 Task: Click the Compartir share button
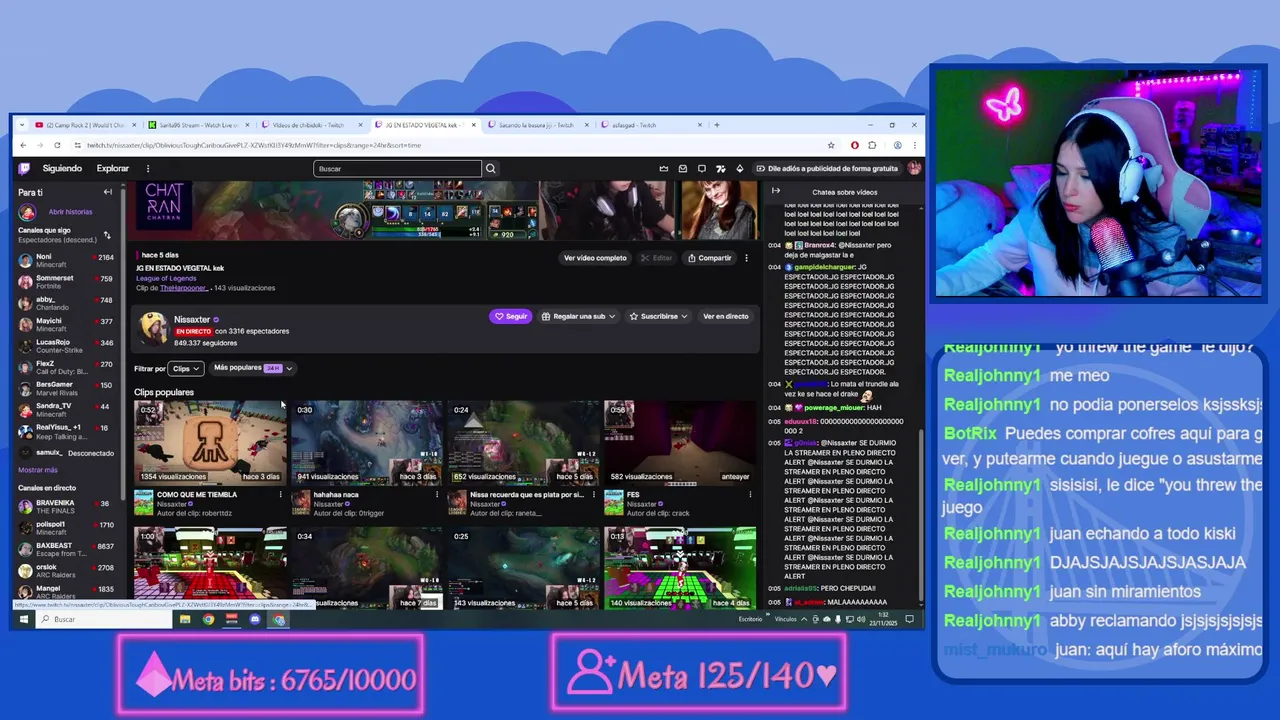pyautogui.click(x=710, y=258)
